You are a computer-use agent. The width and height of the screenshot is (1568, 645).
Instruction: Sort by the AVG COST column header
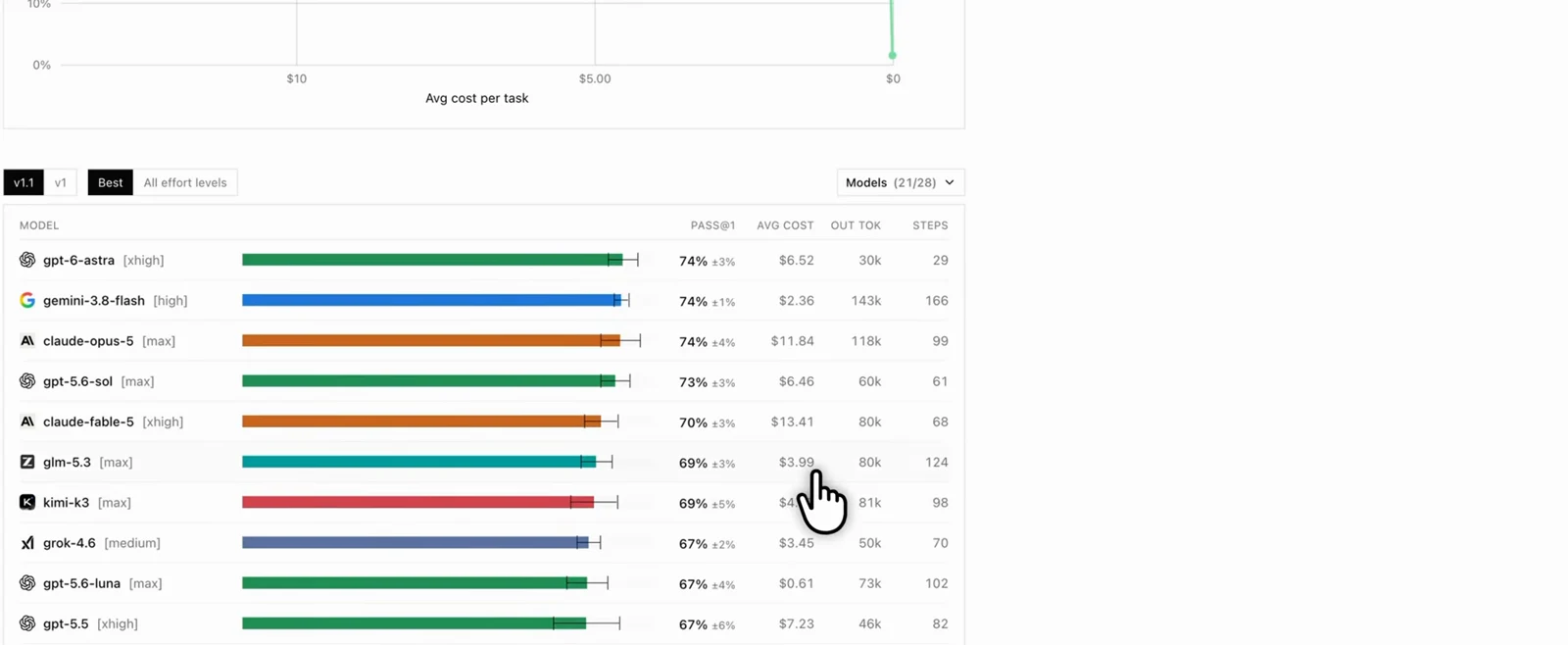(x=785, y=225)
